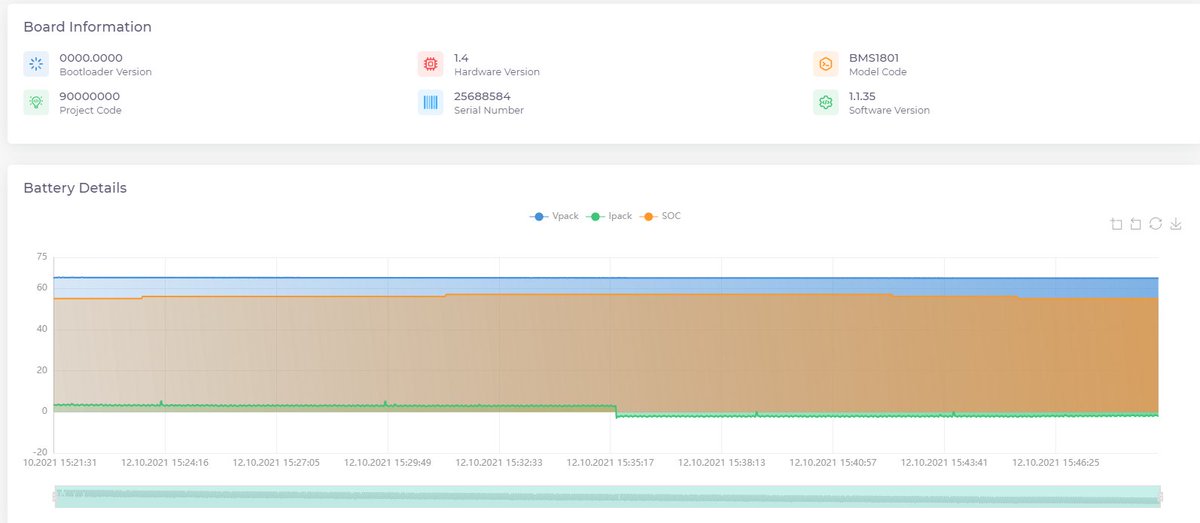Click the y-axis value 75
The width and height of the screenshot is (1200, 523).
click(41, 257)
